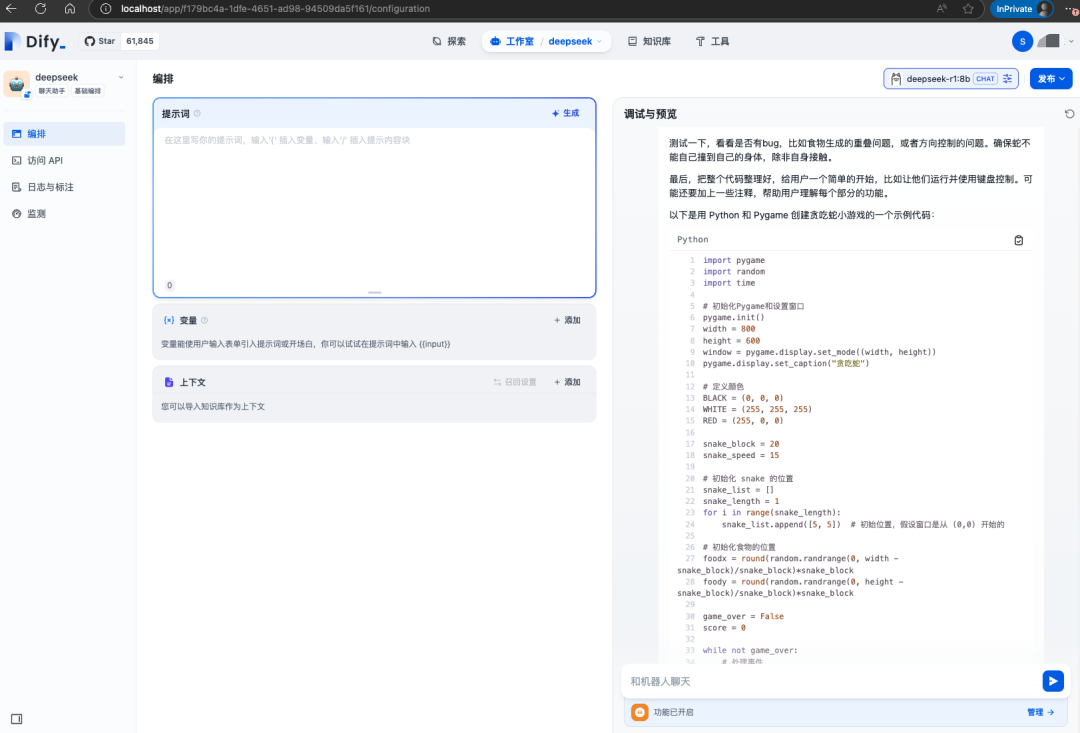The image size is (1080, 733).
Task: Click the orange 功能已开启 feature icon
Action: pyautogui.click(x=640, y=712)
